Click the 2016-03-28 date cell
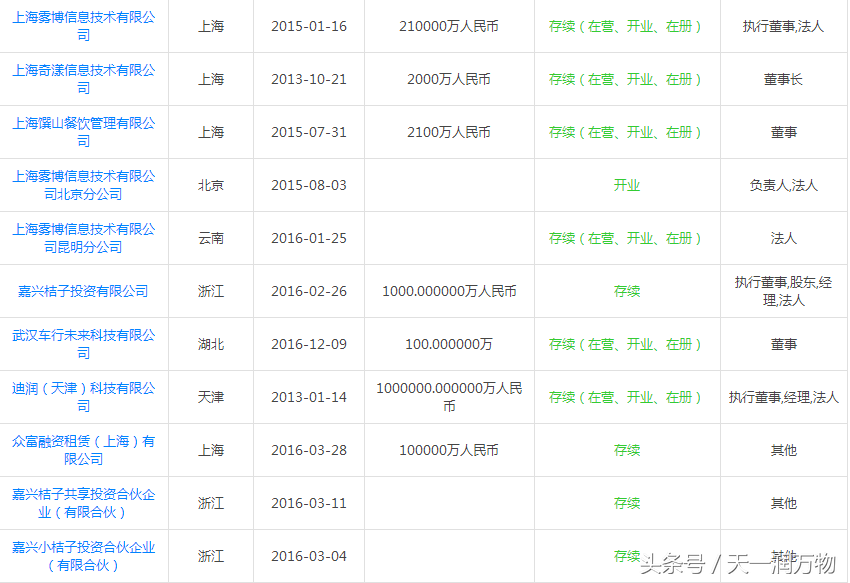This screenshot has height=583, width=850. 309,450
